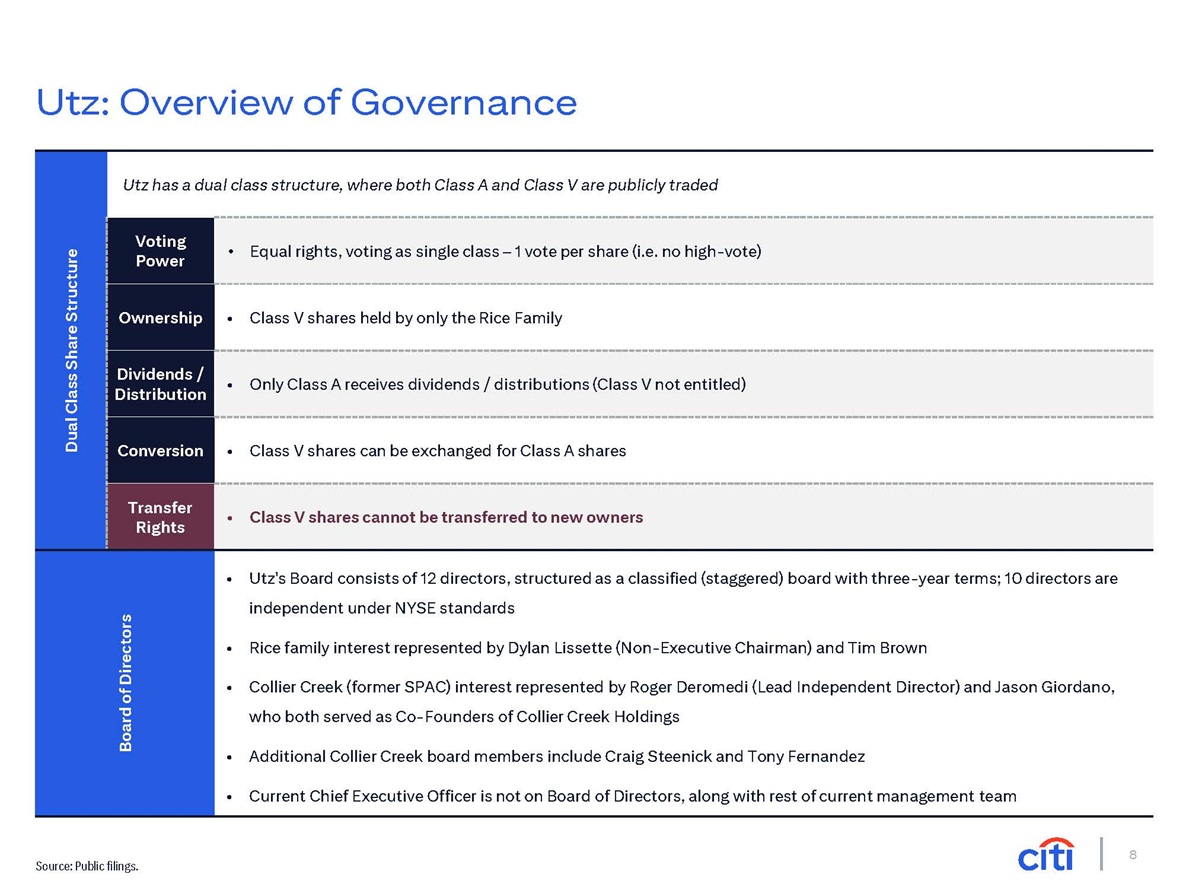Click the 'Additional Collier Creek board members' bullet

pos(557,757)
